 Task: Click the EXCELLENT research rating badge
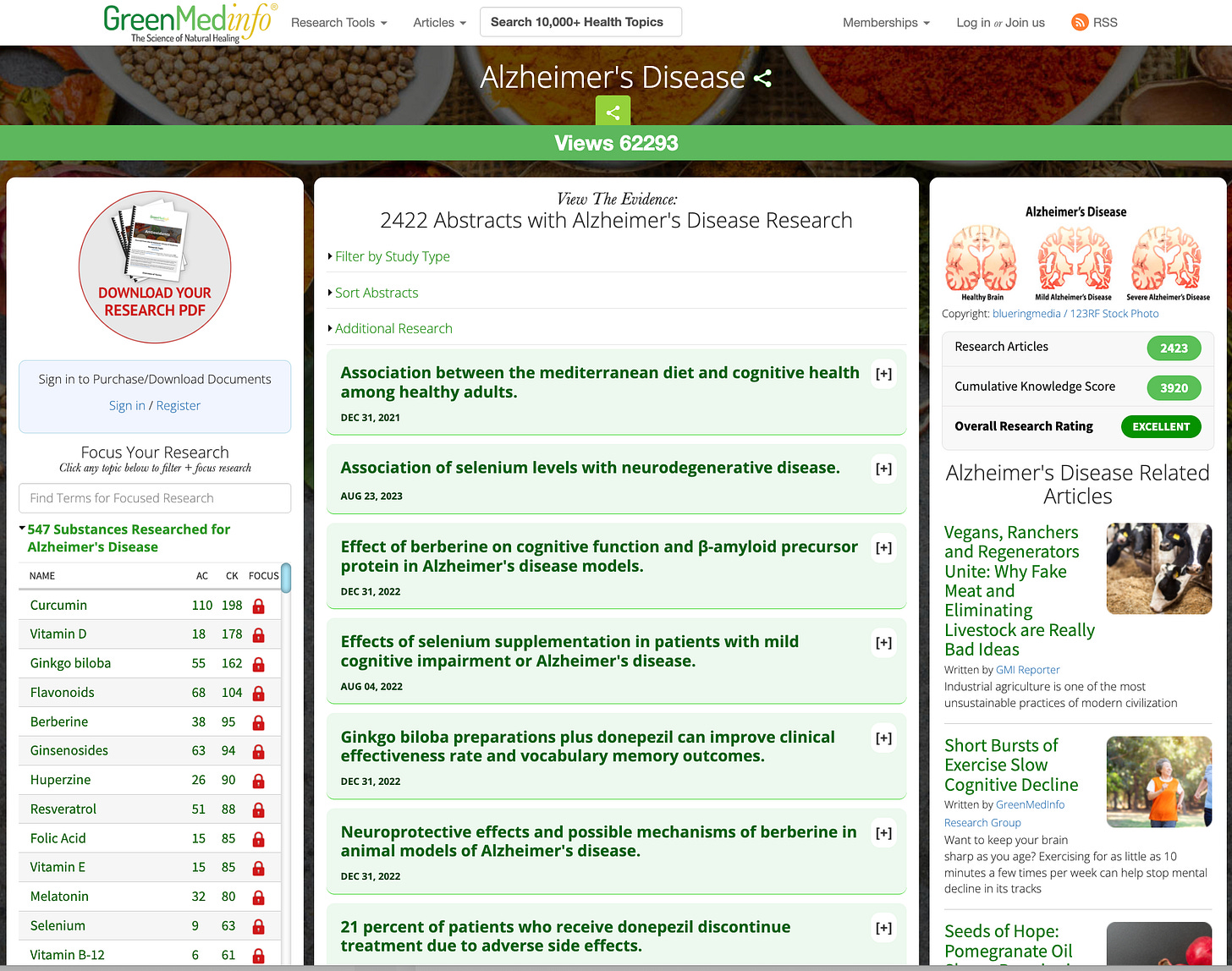(x=1161, y=426)
